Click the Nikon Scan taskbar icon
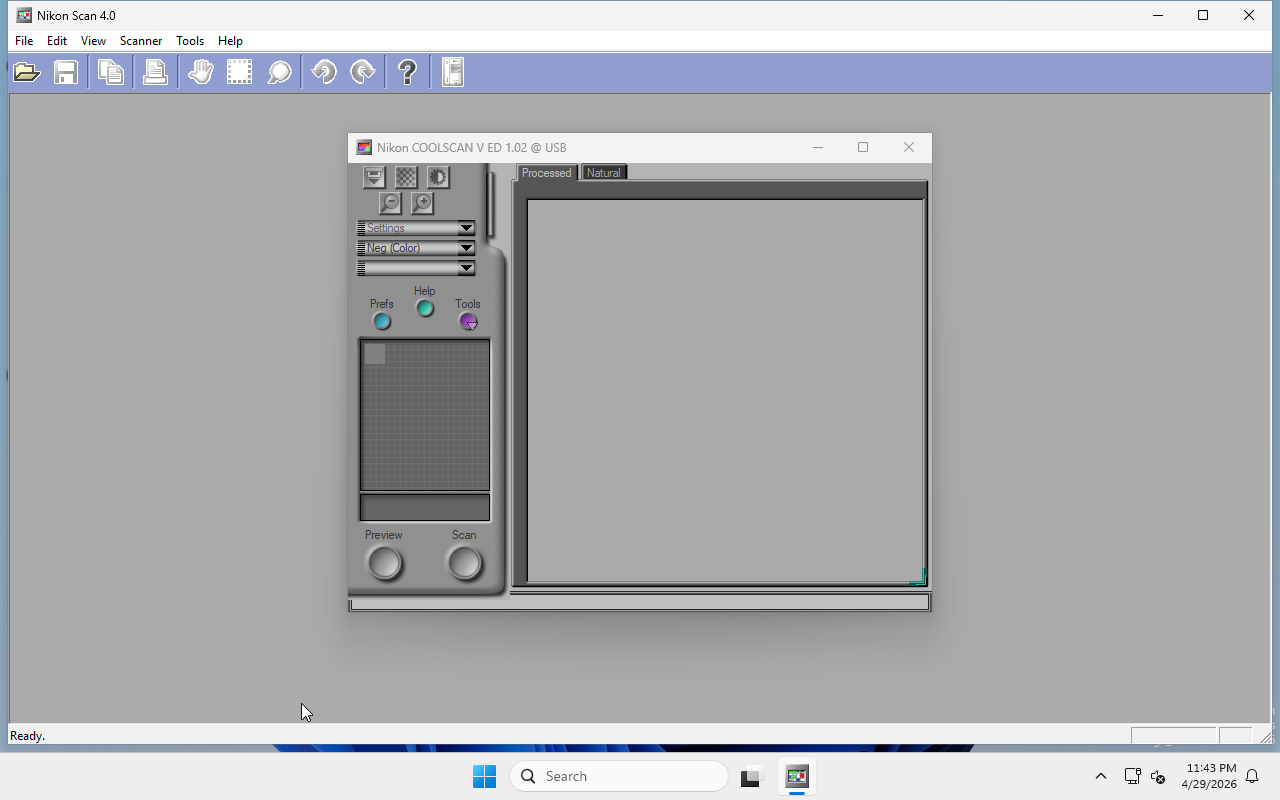Viewport: 1280px width, 800px height. pyautogui.click(x=797, y=776)
